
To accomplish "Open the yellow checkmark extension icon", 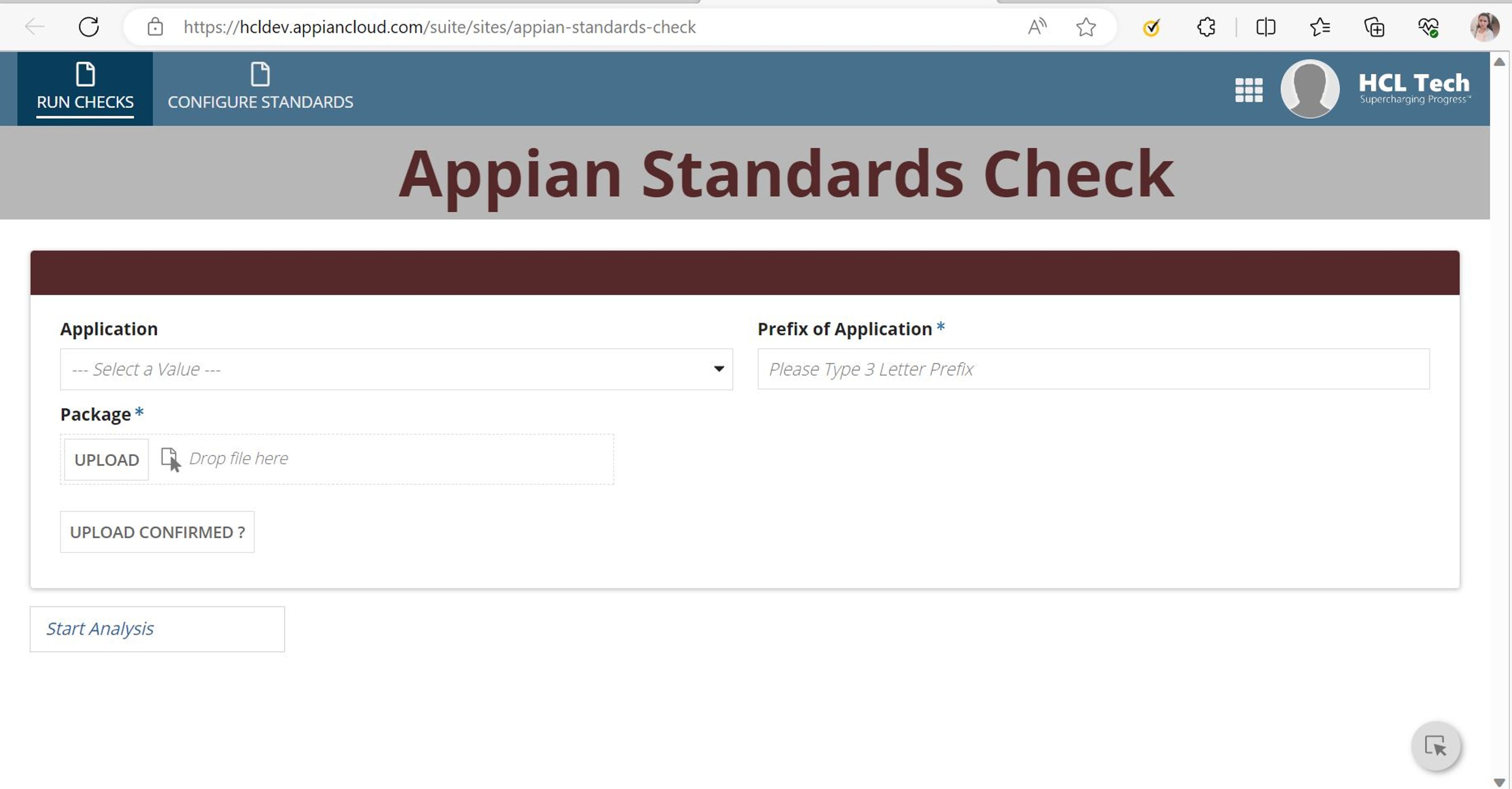I will [1152, 26].
